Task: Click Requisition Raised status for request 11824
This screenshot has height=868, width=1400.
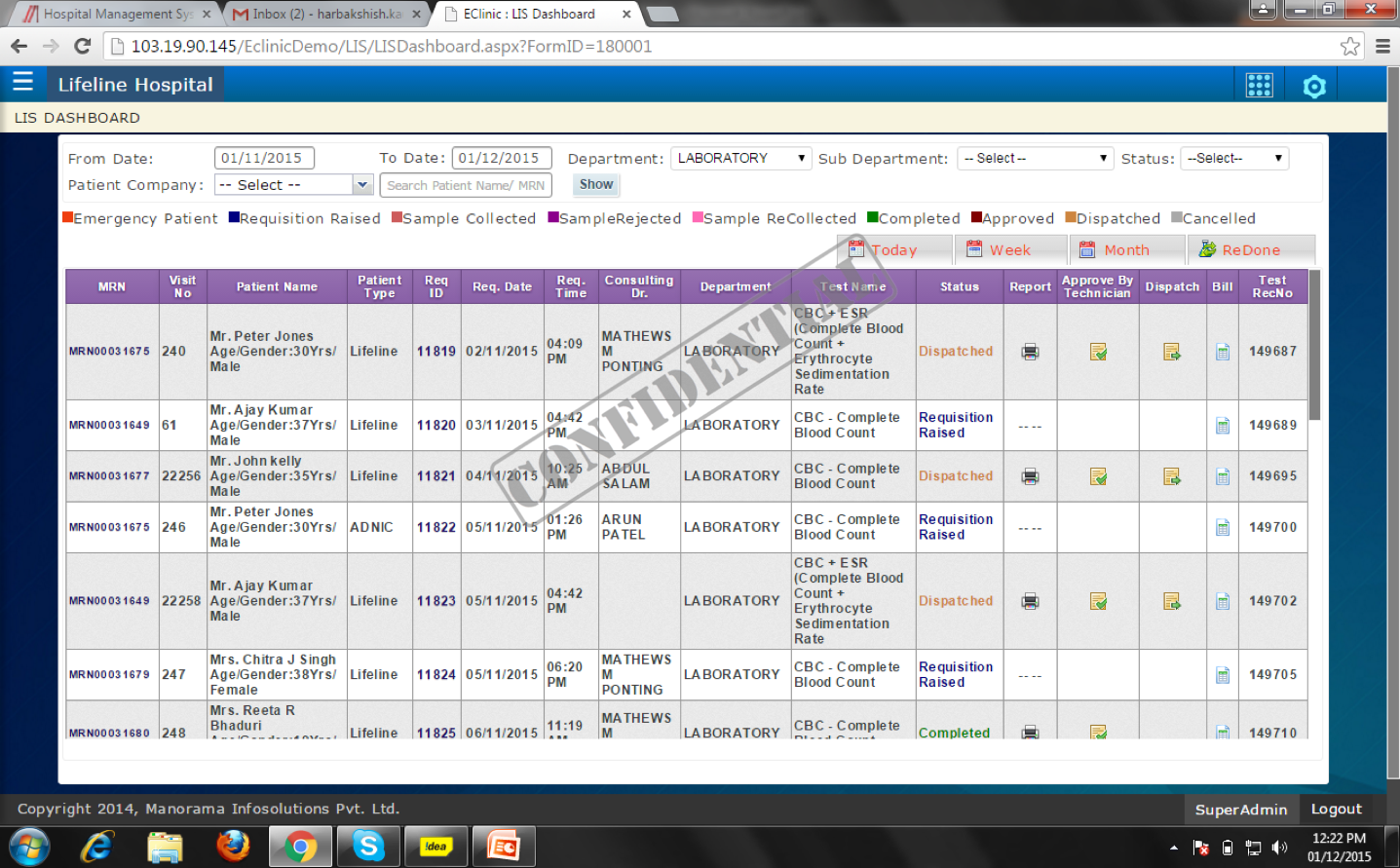Action: 956,675
